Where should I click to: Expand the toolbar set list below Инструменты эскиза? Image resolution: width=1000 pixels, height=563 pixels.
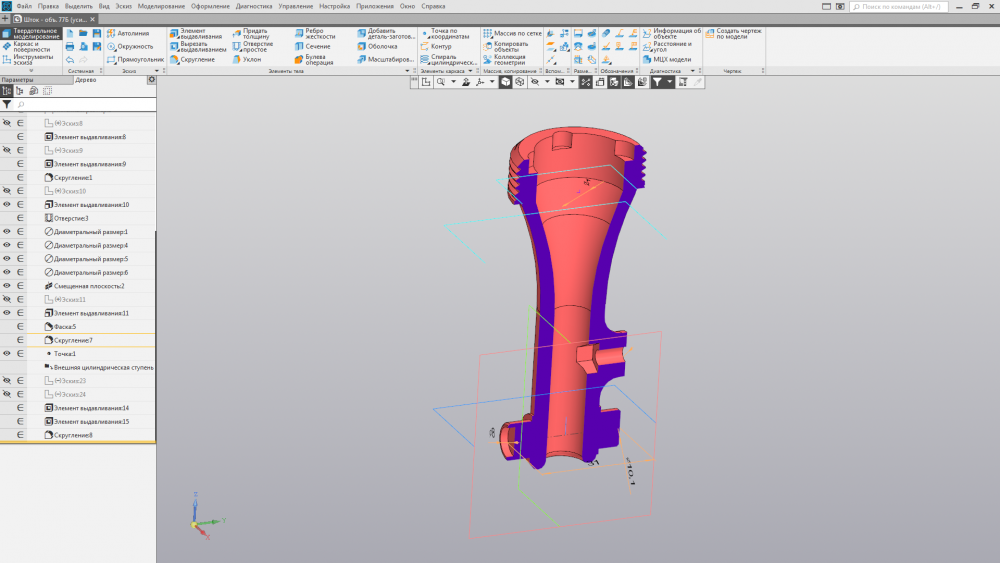30,71
